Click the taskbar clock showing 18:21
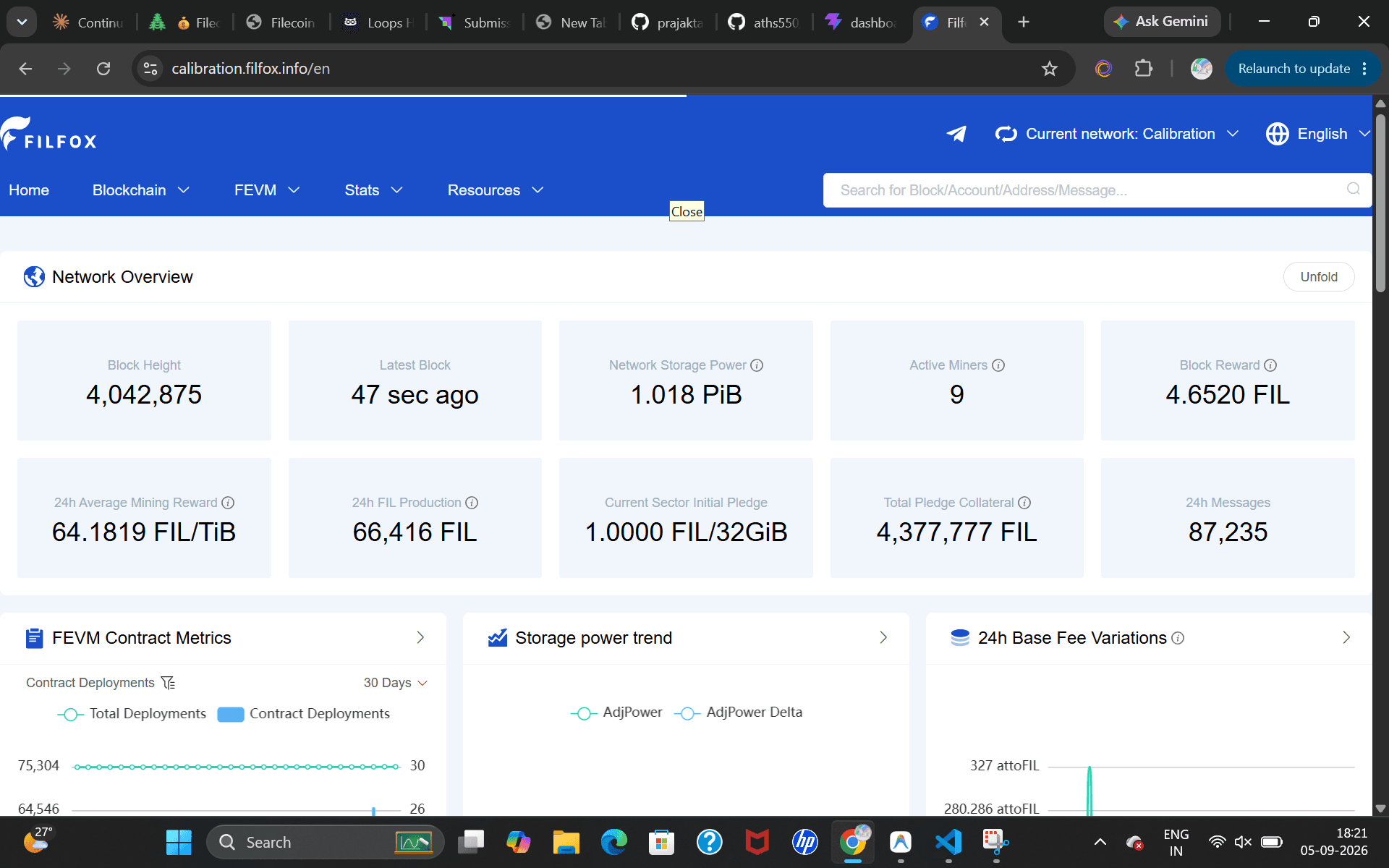 tap(1333, 842)
